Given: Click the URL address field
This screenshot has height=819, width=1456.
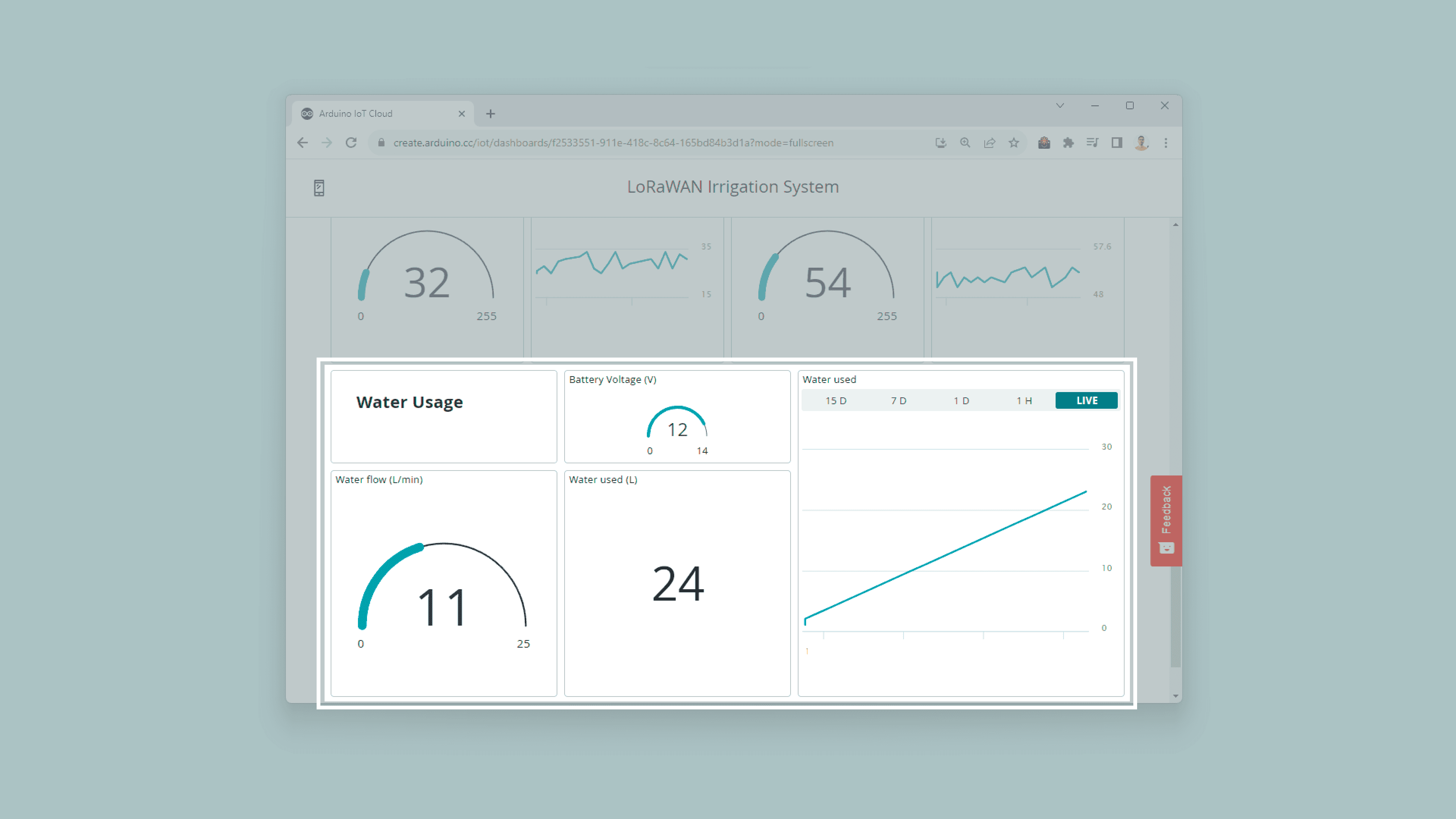Looking at the screenshot, I should 613,143.
